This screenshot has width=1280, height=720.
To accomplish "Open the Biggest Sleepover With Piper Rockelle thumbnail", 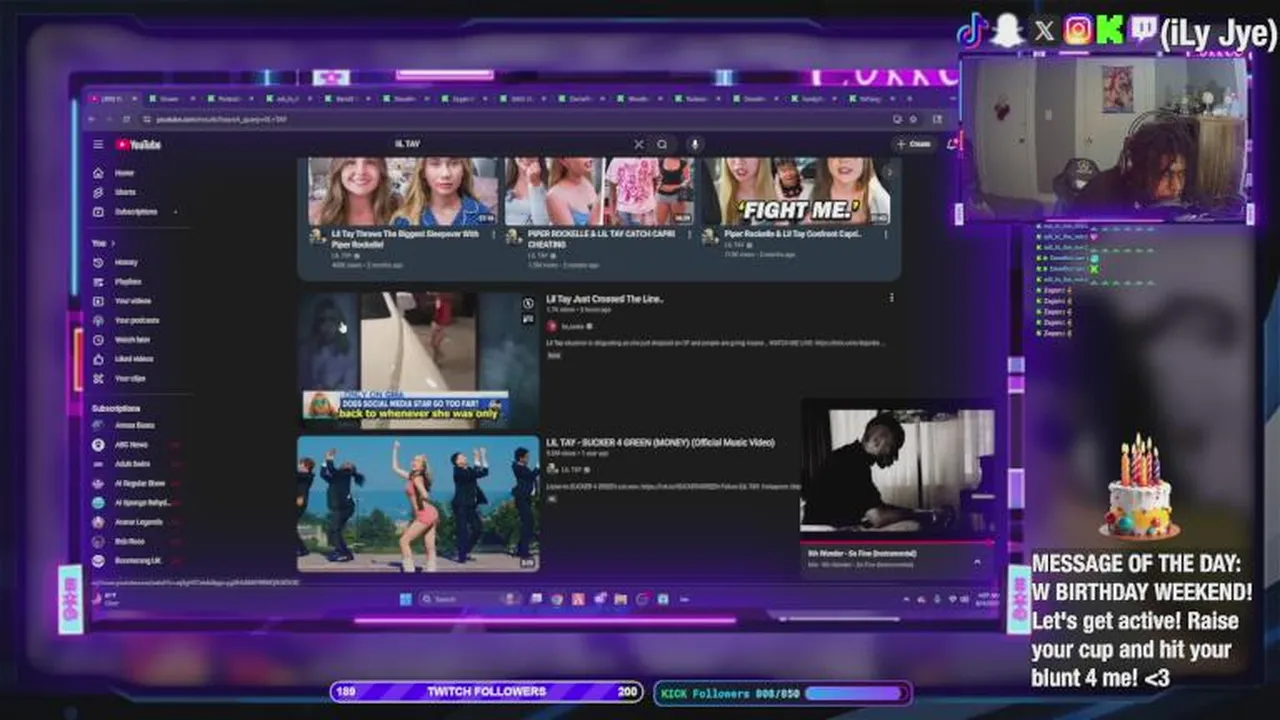I will tap(403, 191).
